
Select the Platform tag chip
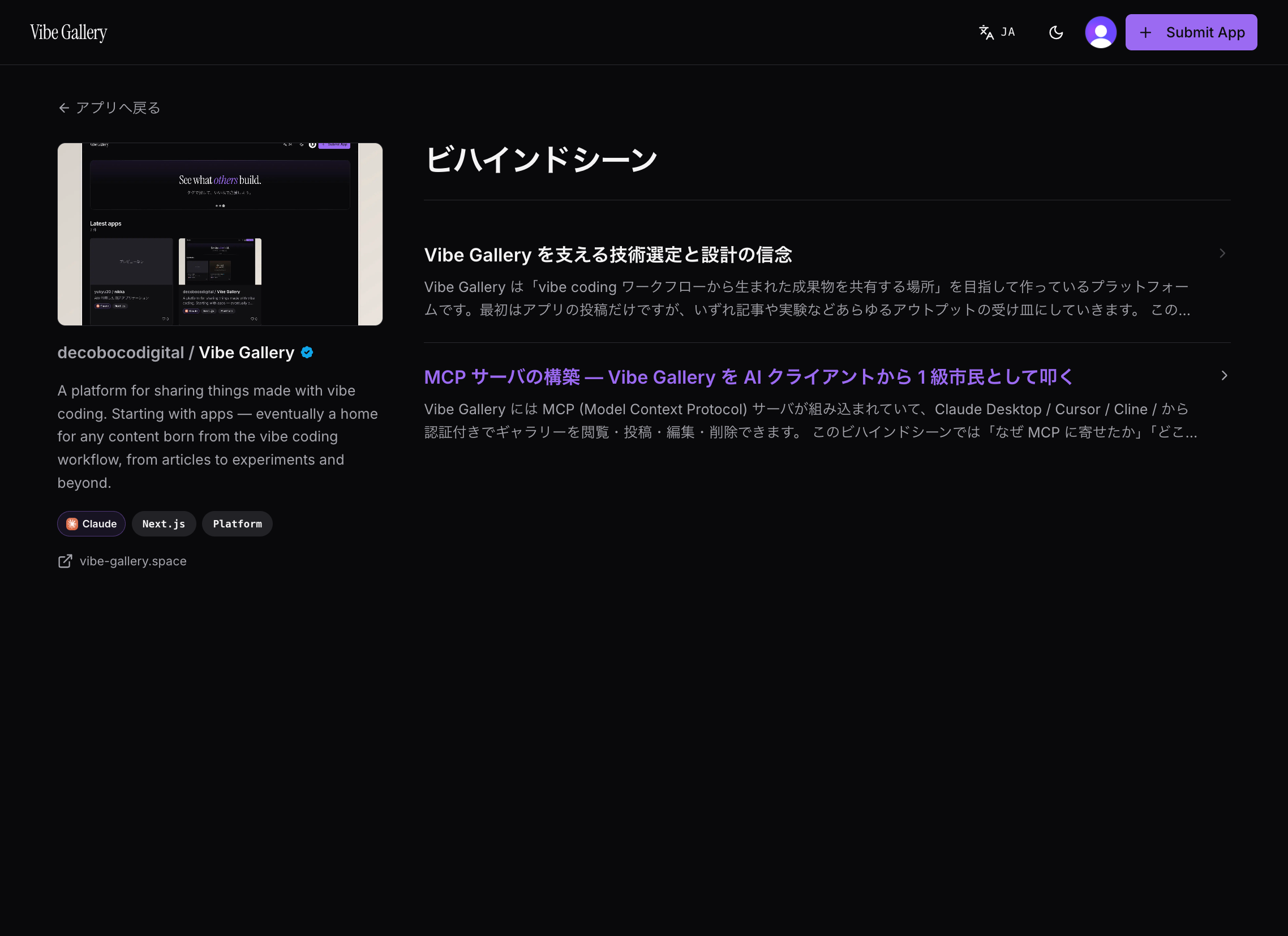pyautogui.click(x=237, y=523)
